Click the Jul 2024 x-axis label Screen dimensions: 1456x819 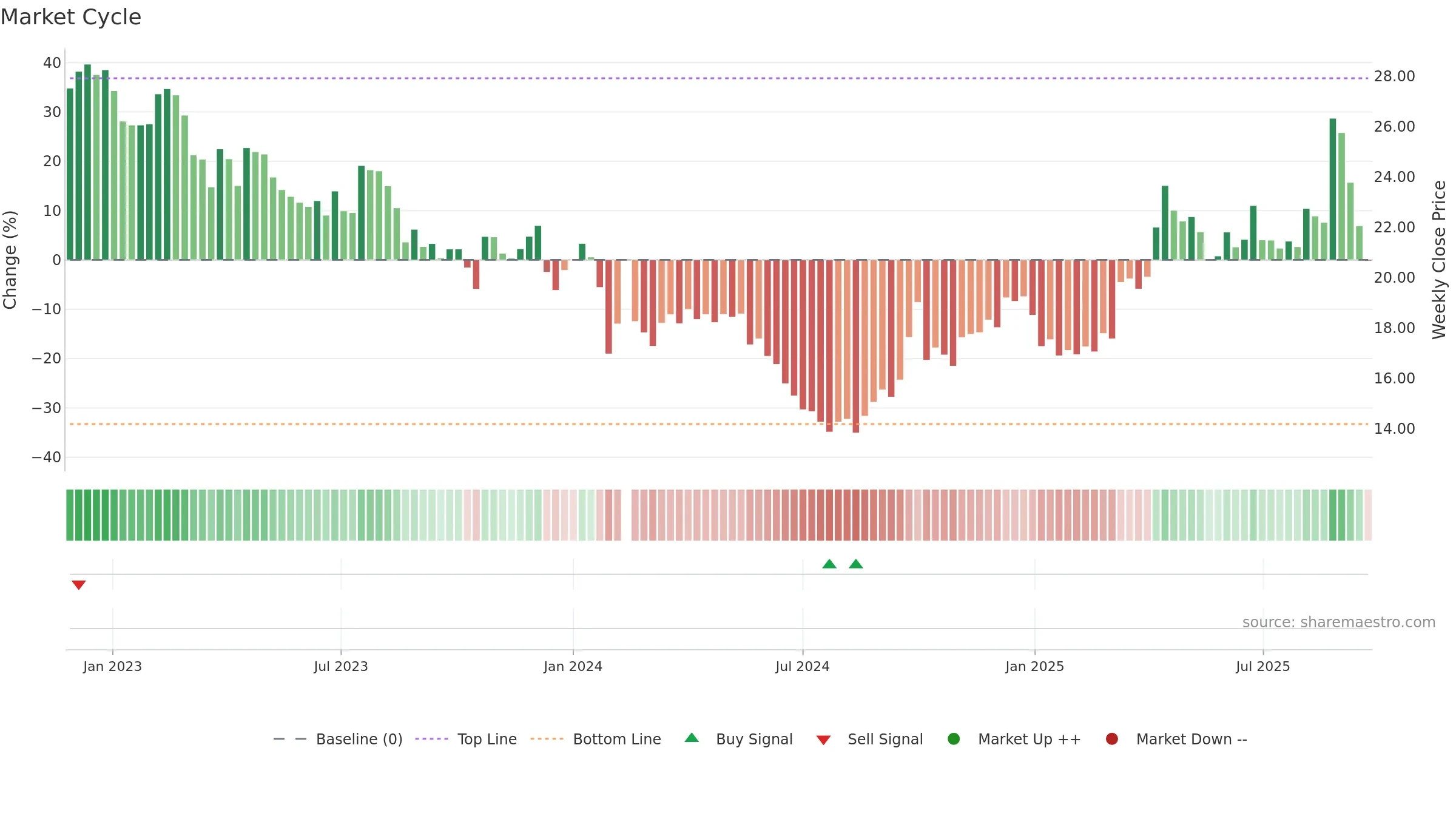coord(803,666)
